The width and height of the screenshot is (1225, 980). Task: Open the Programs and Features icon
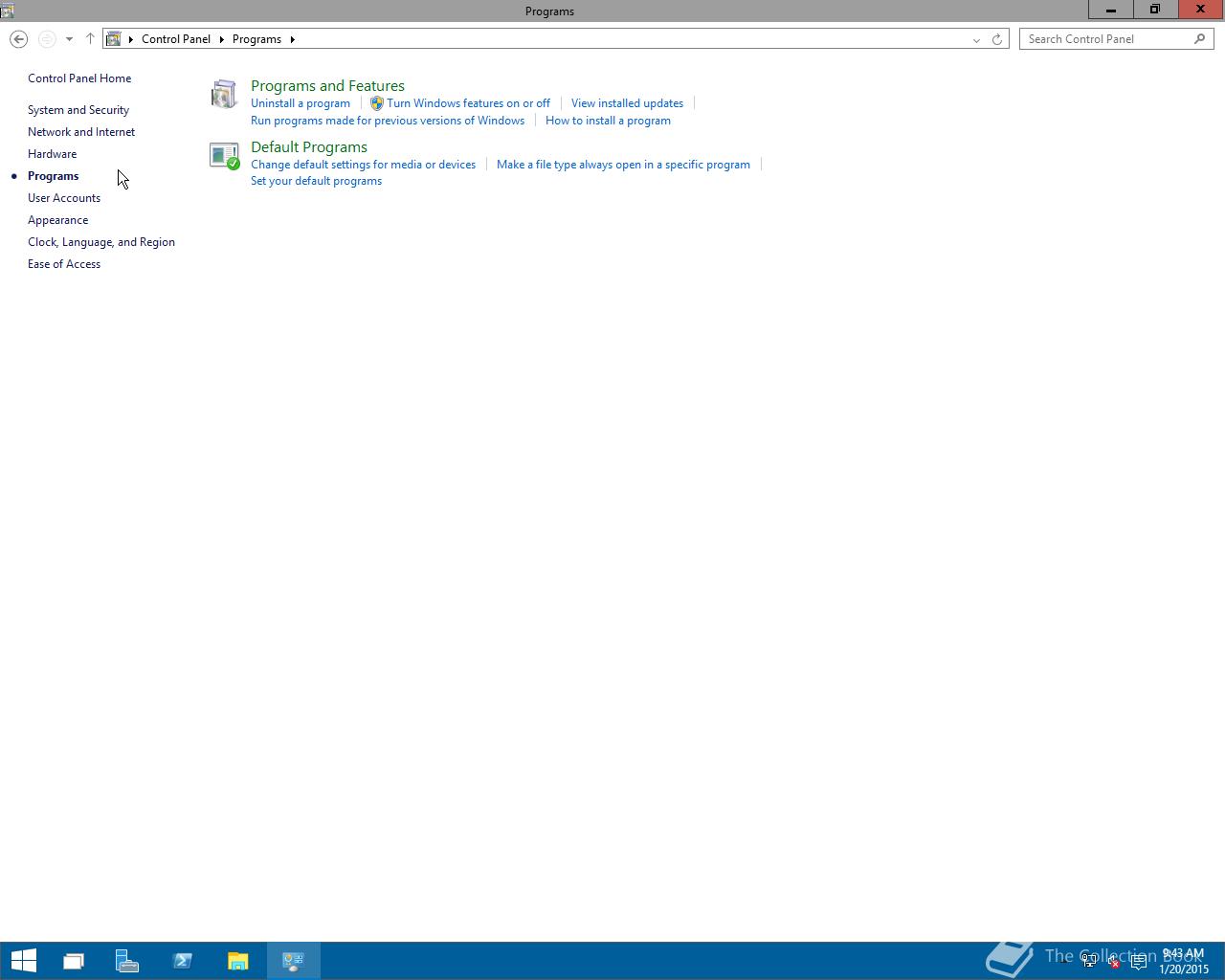(224, 94)
